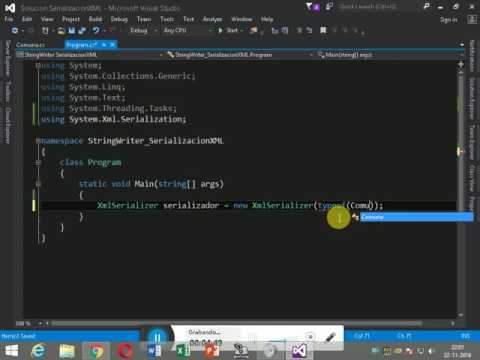Screen dimensions: 480x360
Task: Collapse the Main method block
Action: (x=38, y=184)
